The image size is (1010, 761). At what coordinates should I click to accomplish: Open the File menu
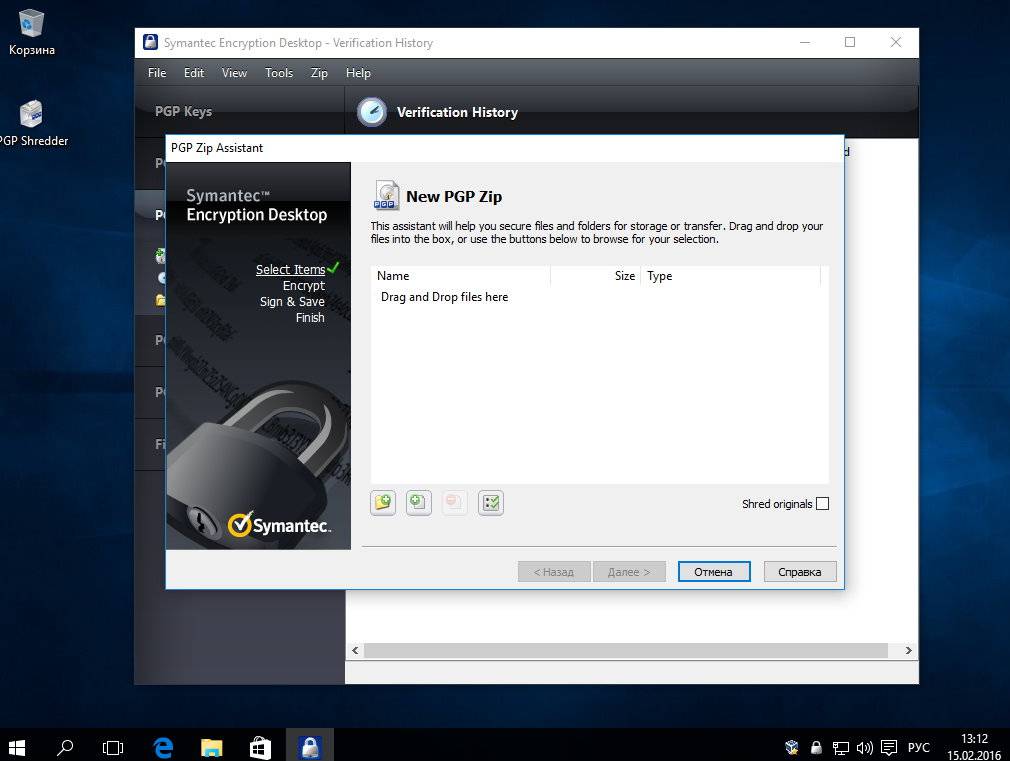click(157, 73)
